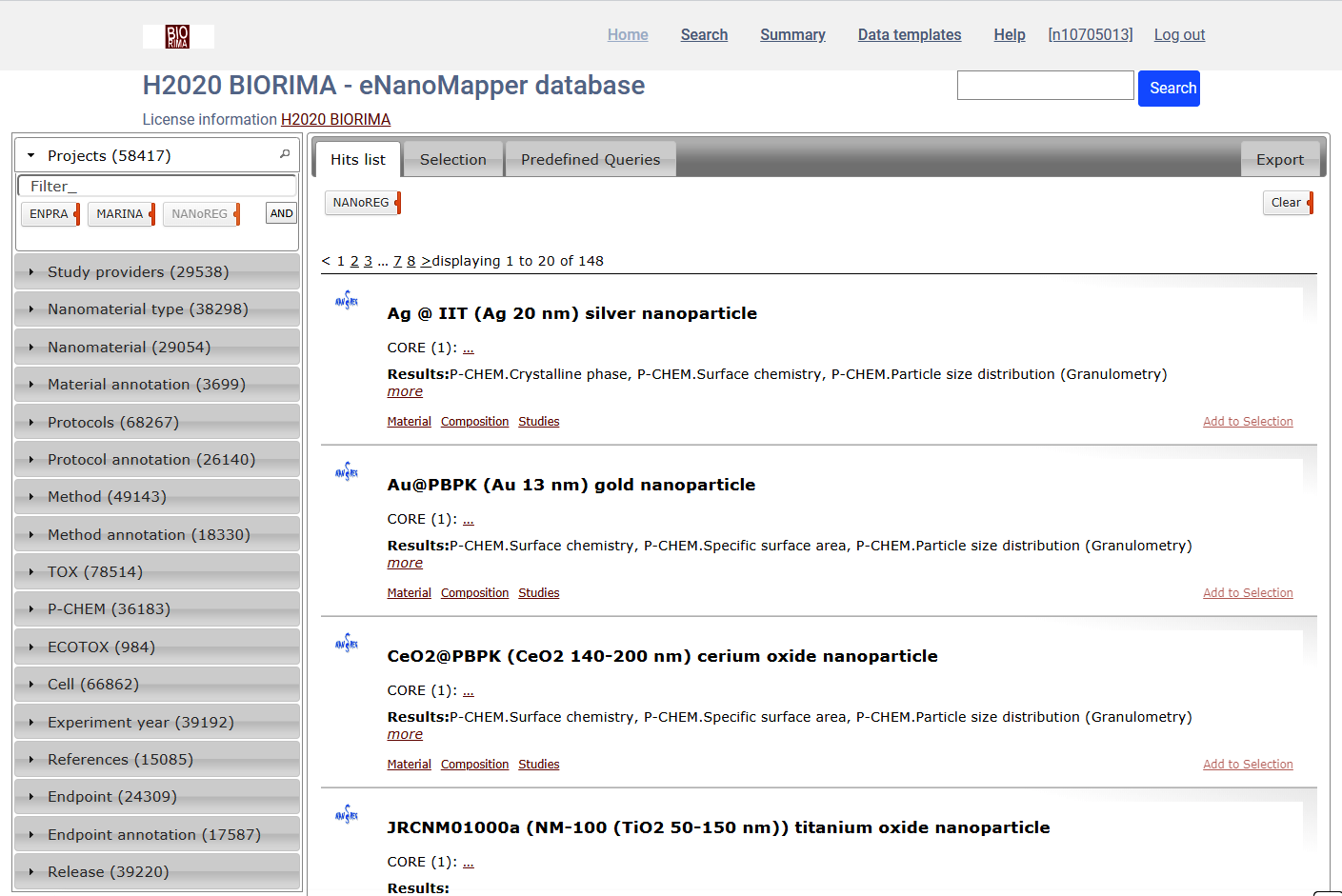This screenshot has width=1342, height=896.
Task: Select the ENPRA project tag
Action: (x=49, y=214)
